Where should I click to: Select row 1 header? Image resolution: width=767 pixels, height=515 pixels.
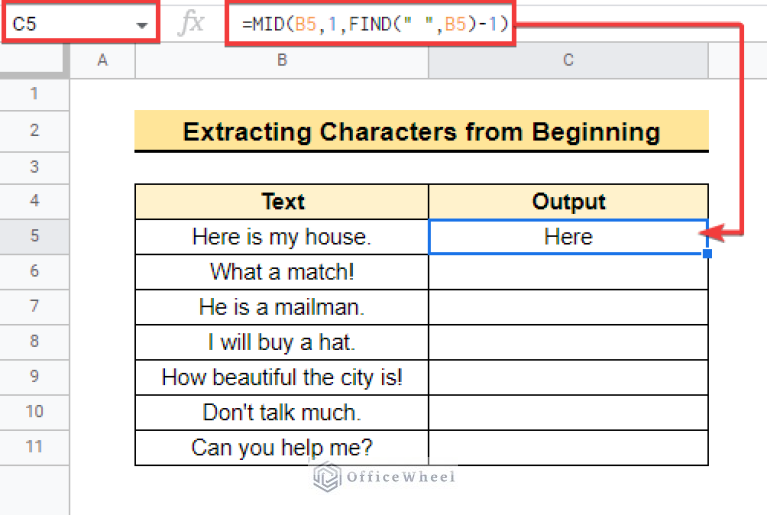[34, 94]
